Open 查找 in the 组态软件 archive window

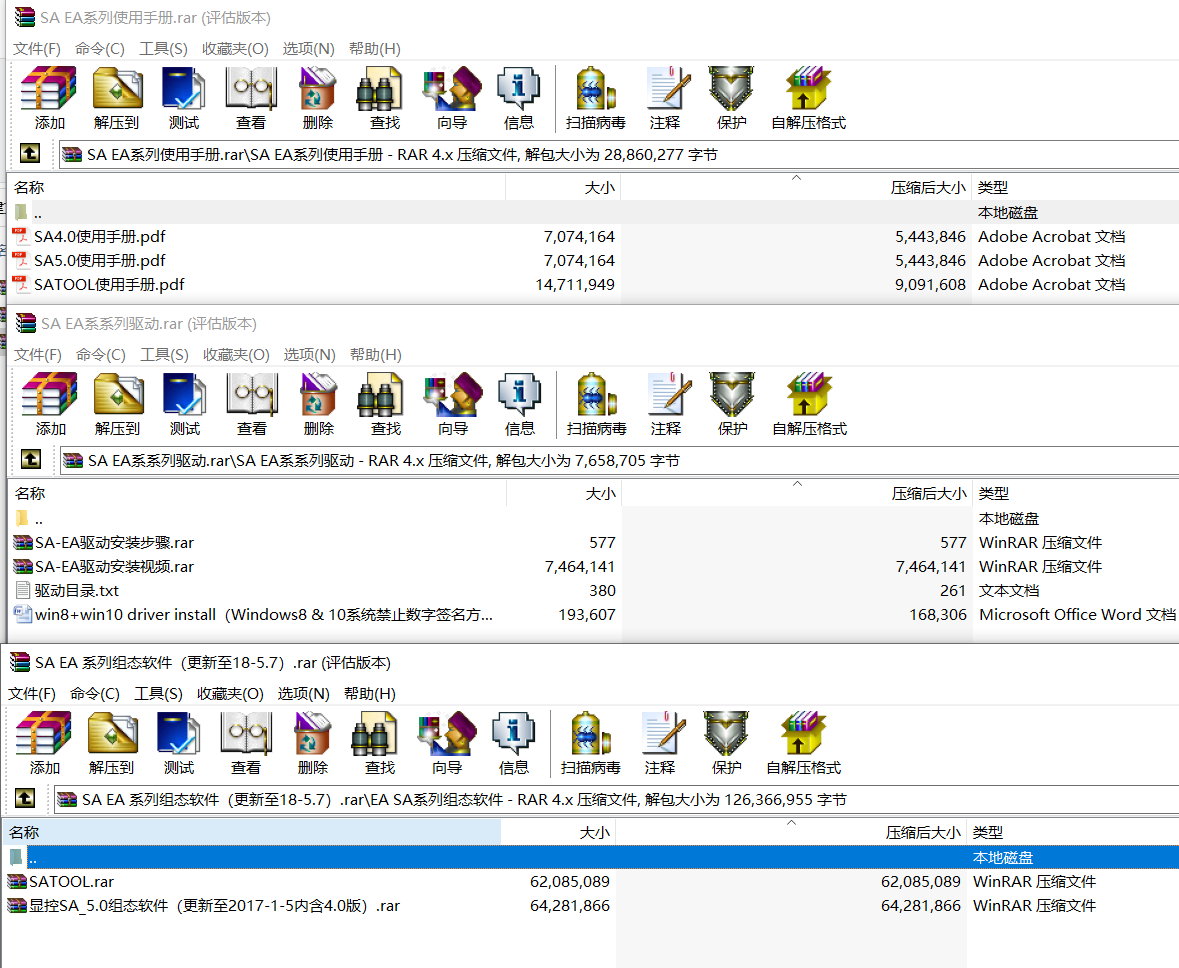pos(379,743)
